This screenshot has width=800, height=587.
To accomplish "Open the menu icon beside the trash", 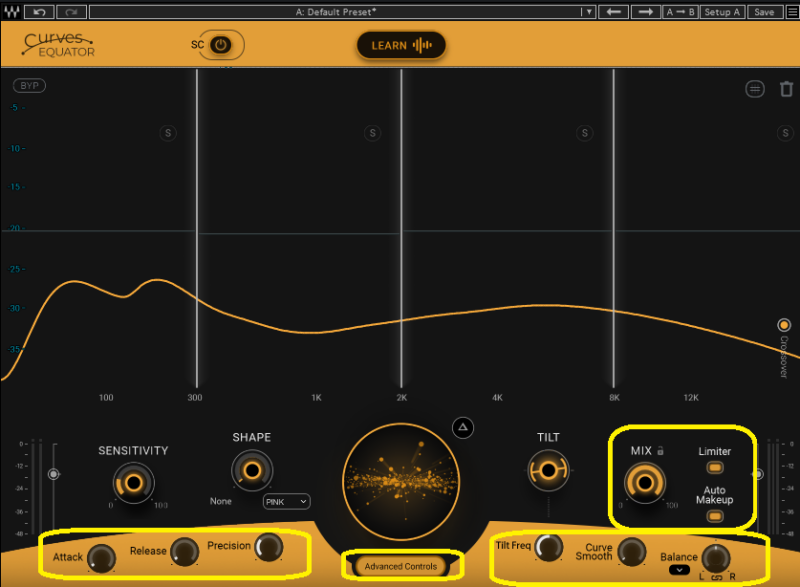I will click(755, 89).
